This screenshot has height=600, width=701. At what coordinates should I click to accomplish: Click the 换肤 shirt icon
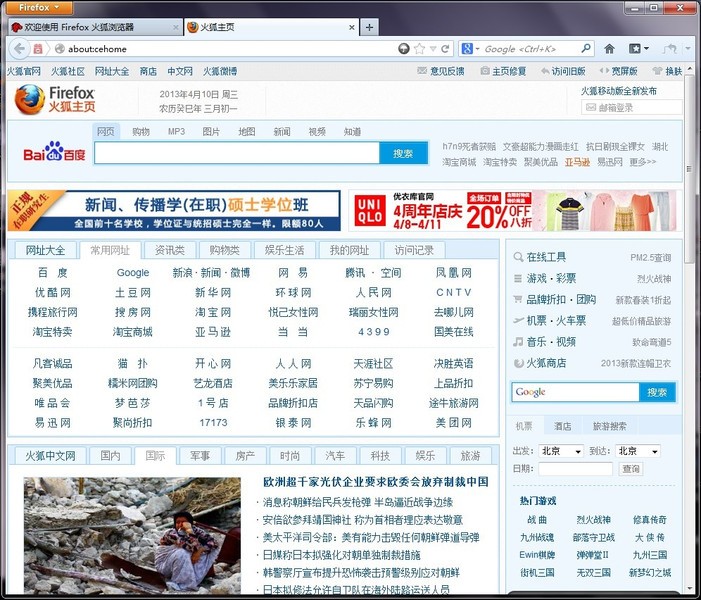pyautogui.click(x=657, y=71)
